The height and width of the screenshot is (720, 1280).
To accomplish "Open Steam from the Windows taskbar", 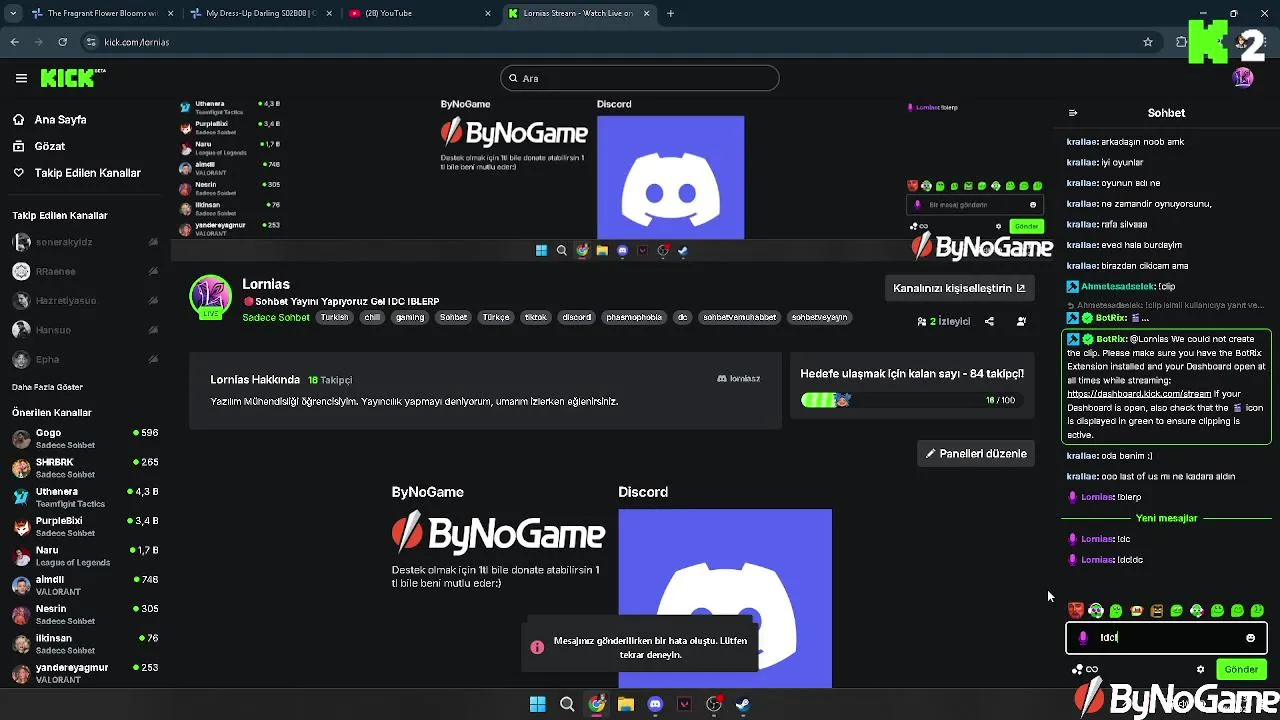I will tap(742, 704).
